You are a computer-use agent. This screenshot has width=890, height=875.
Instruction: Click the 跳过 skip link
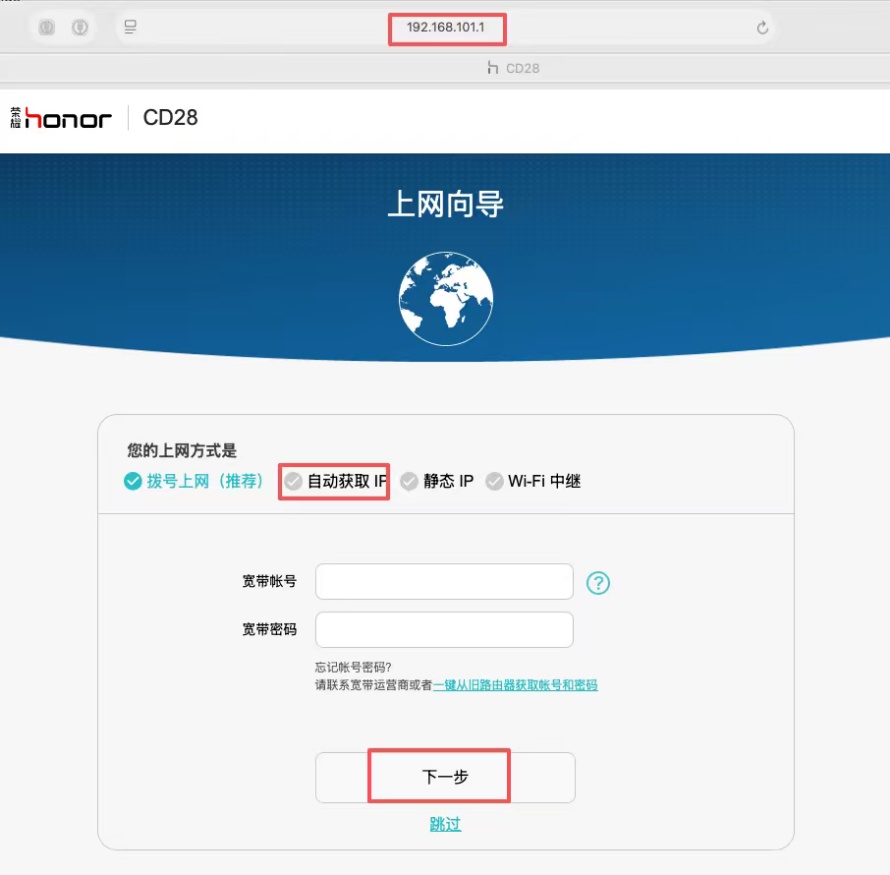point(445,824)
